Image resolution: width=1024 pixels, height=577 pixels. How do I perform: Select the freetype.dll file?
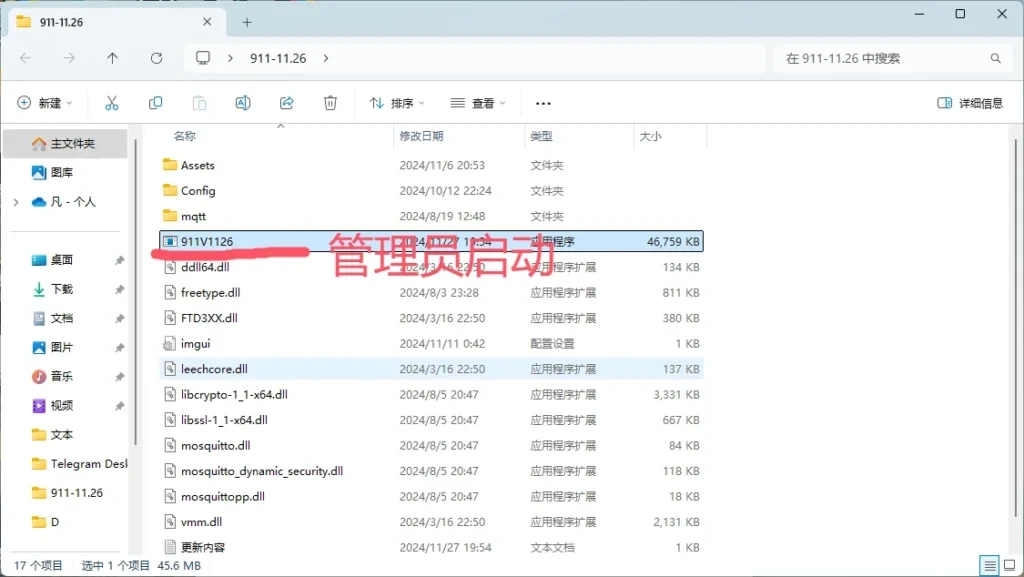431,292
